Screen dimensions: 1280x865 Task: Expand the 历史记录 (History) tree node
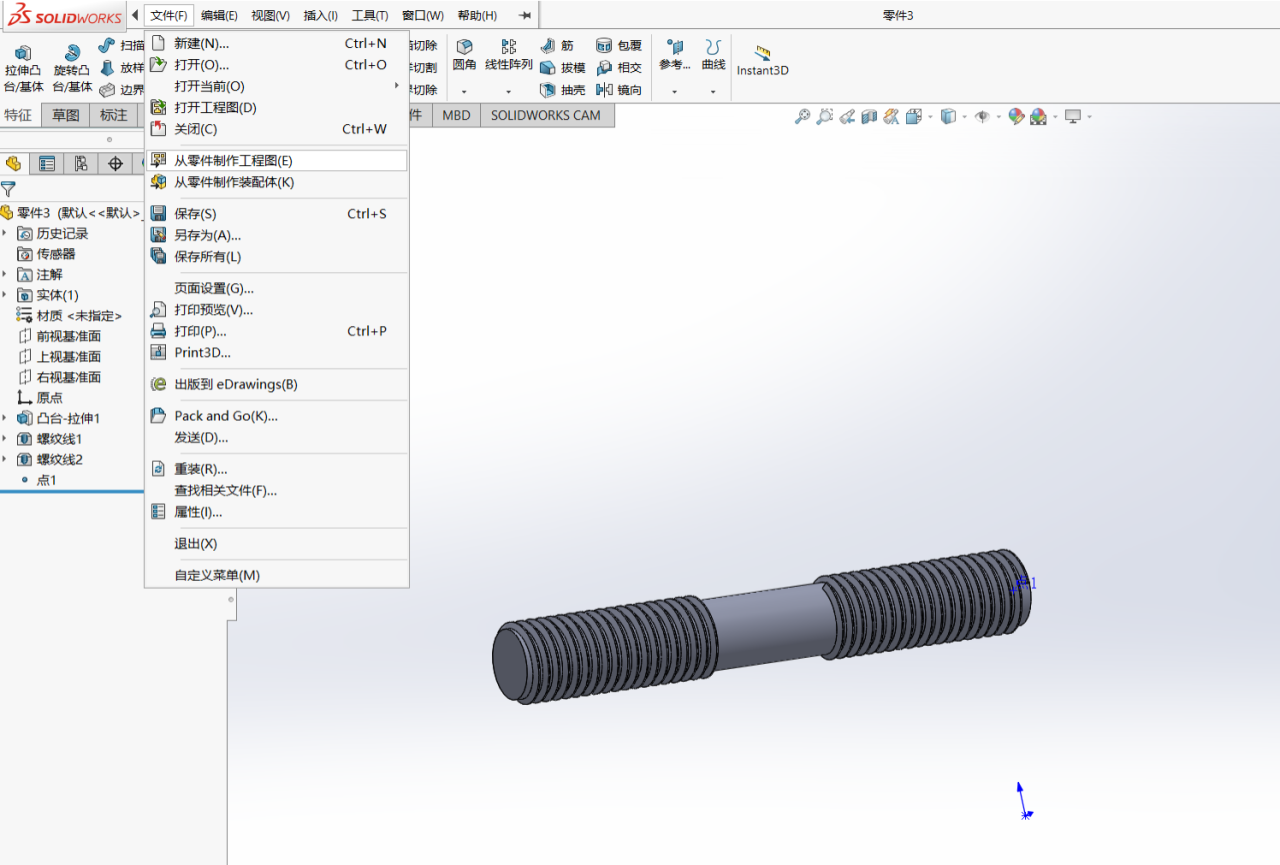[4, 233]
